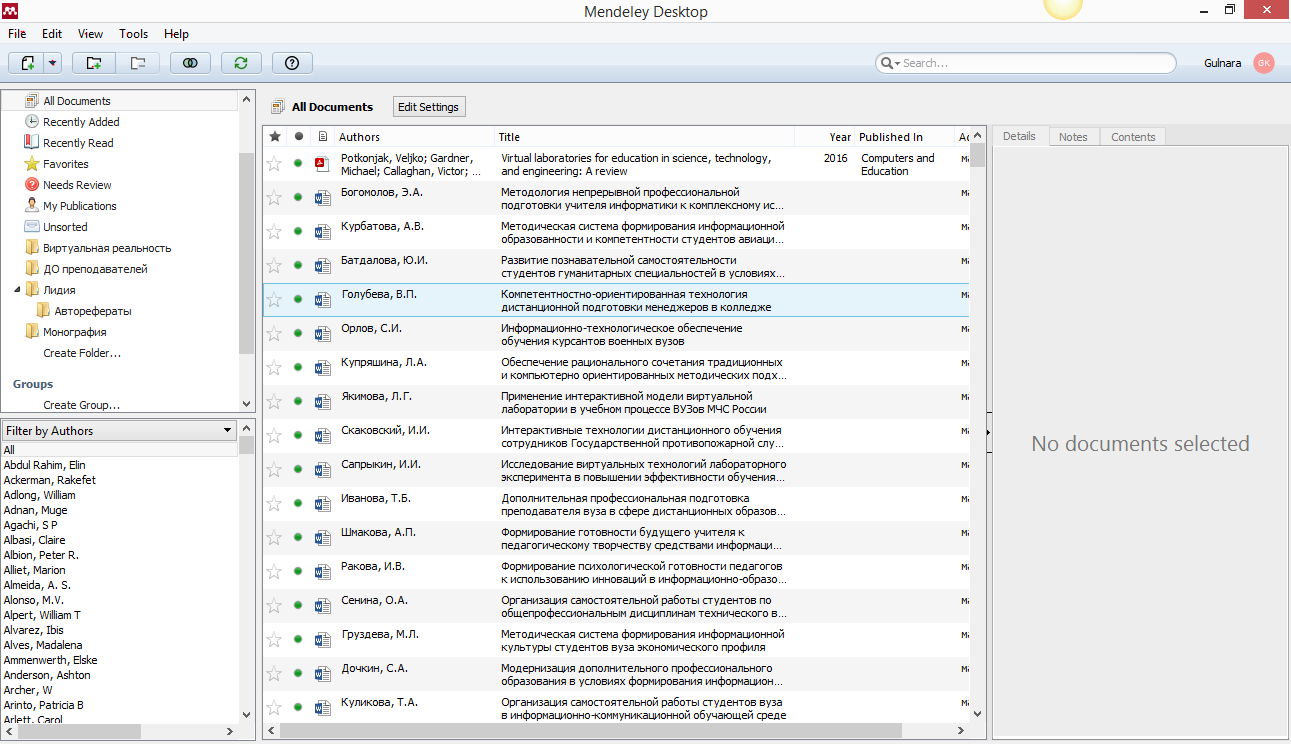The height and width of the screenshot is (744, 1291).
Task: Open the Help menu
Action: click(176, 34)
